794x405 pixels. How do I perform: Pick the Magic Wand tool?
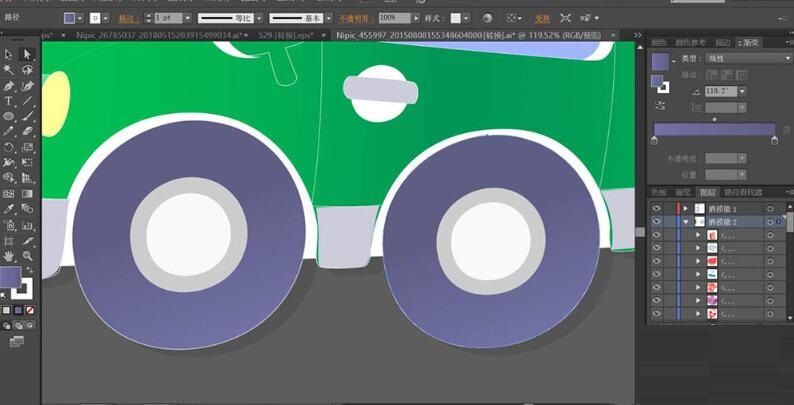click(8, 70)
